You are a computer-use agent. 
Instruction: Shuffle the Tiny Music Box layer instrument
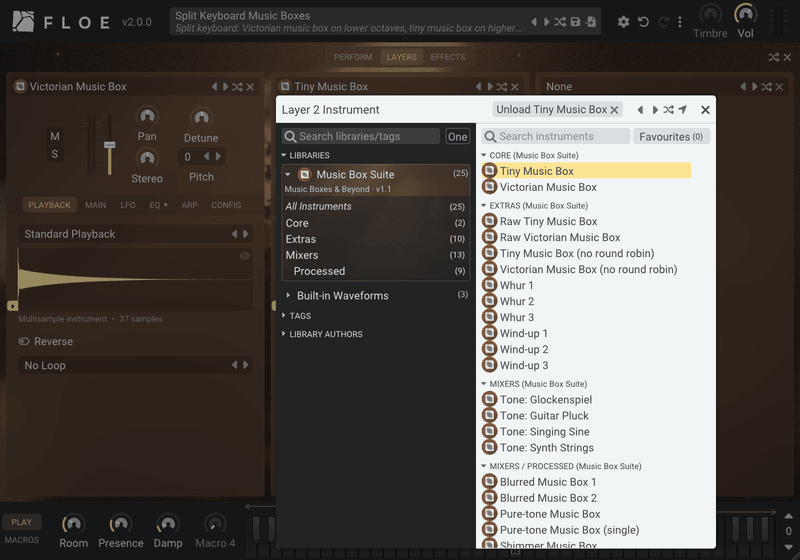(x=502, y=87)
